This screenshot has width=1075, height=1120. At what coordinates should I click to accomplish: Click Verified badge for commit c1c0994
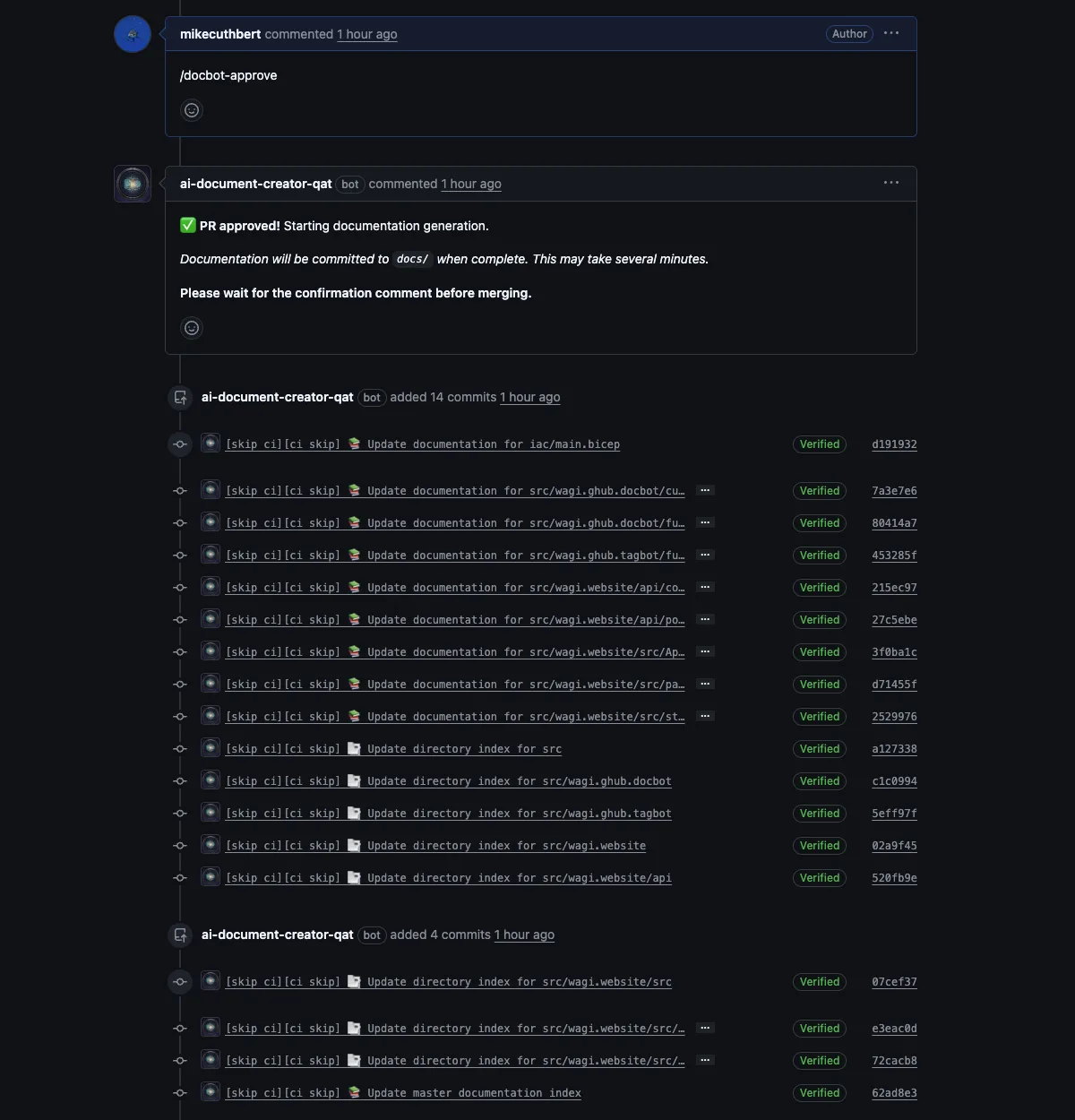pyautogui.click(x=820, y=781)
